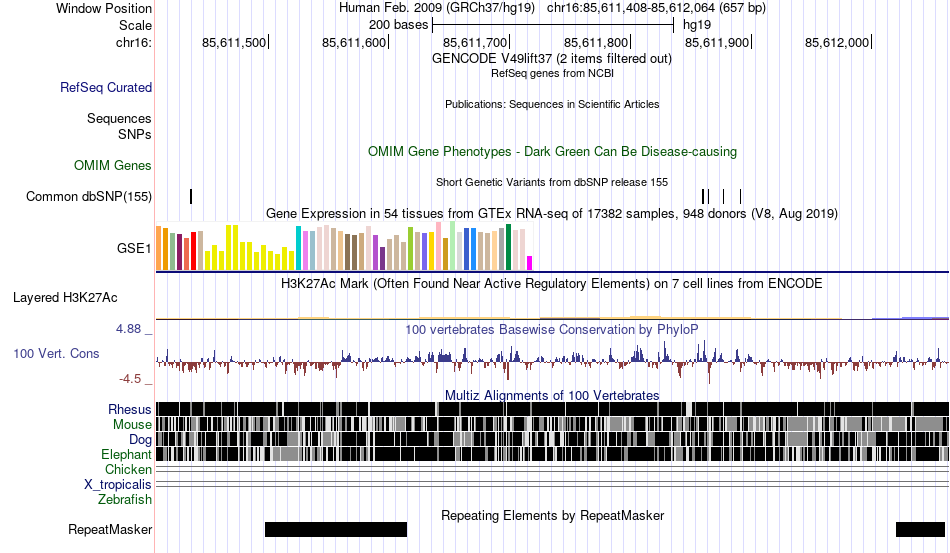
Task: Click the RefSeq Curated track label
Action: click(x=105, y=87)
